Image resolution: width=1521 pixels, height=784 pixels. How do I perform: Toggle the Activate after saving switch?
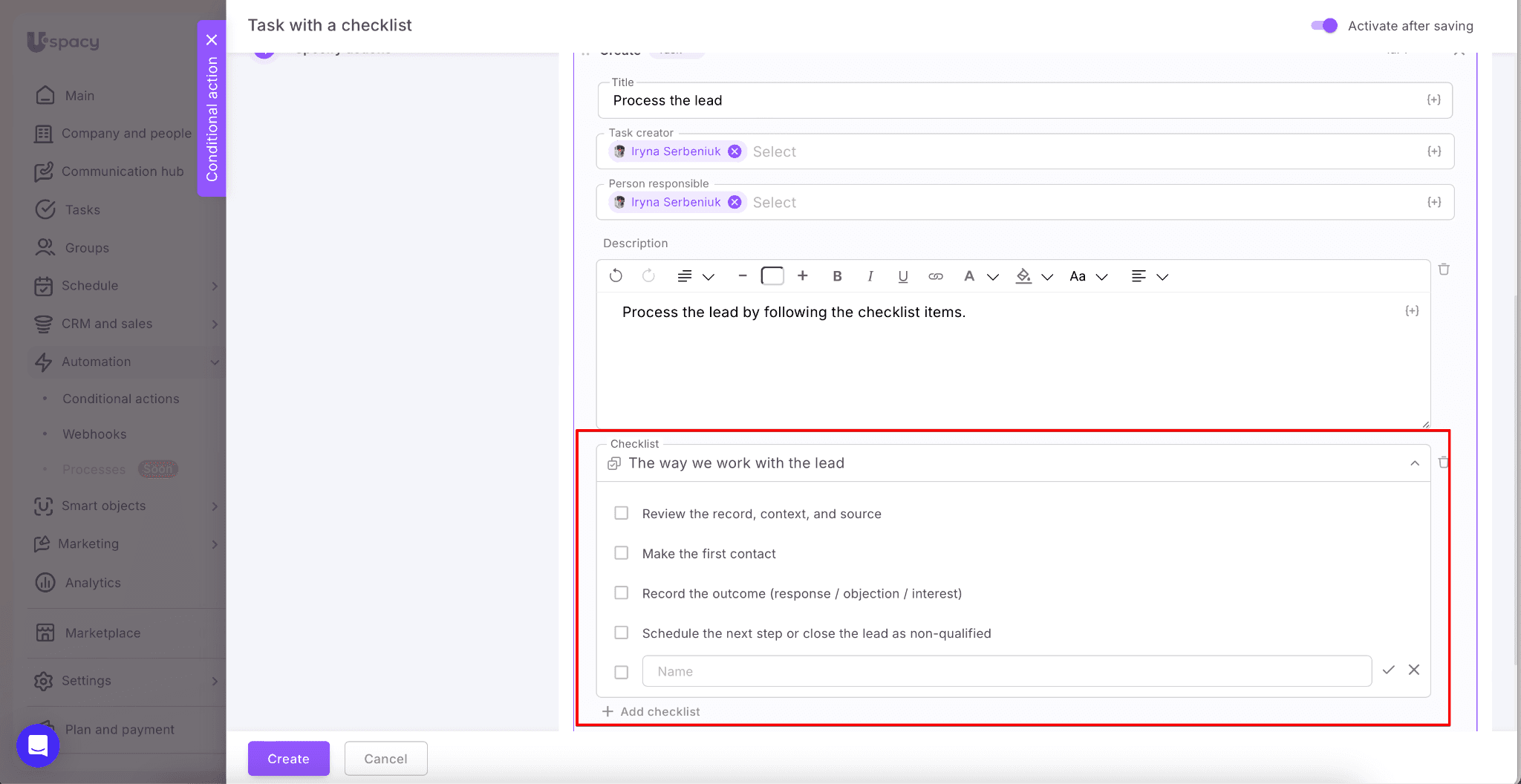[1323, 26]
